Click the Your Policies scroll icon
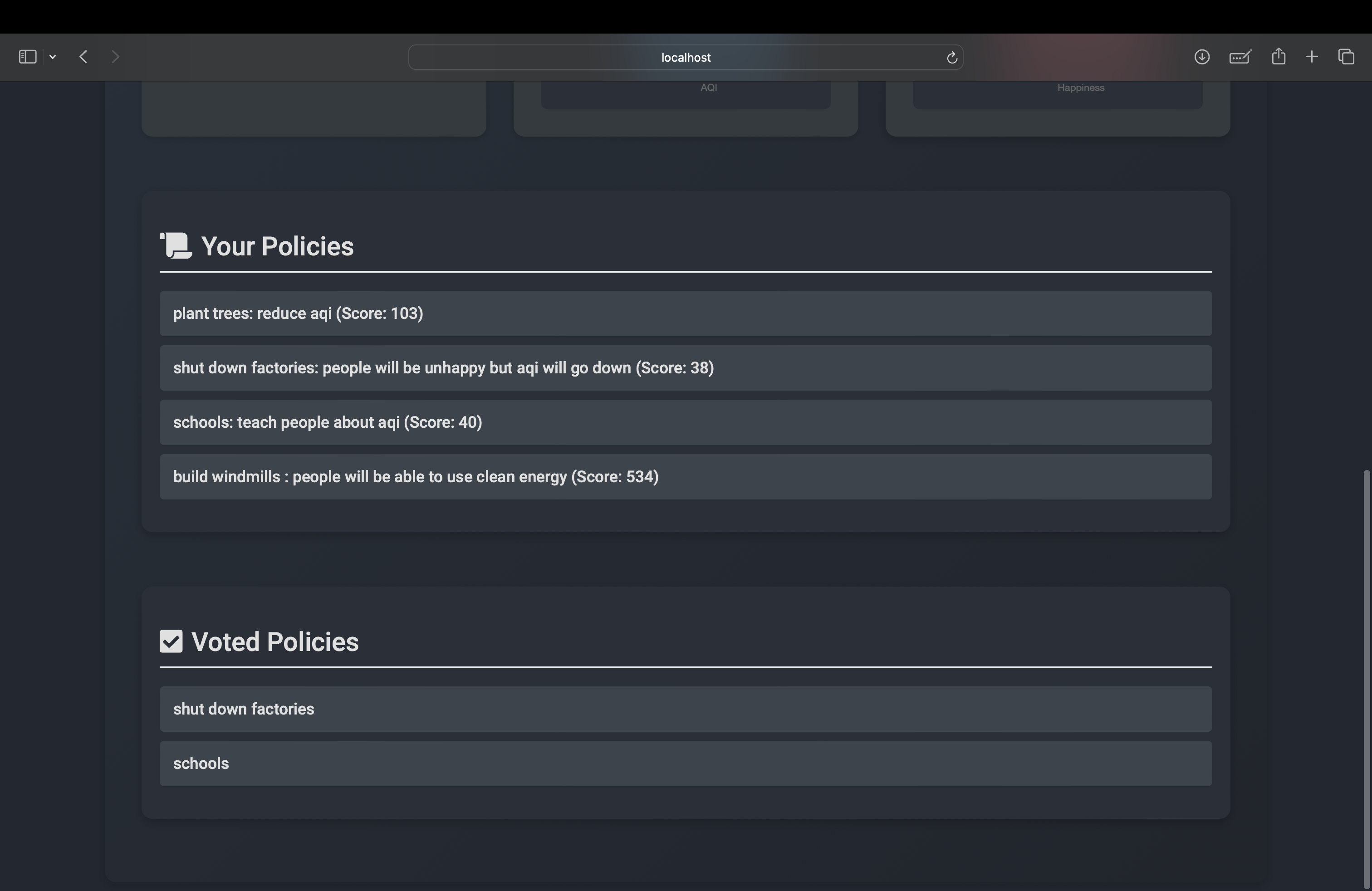Screen dimensions: 1372x891 tap(176, 246)
